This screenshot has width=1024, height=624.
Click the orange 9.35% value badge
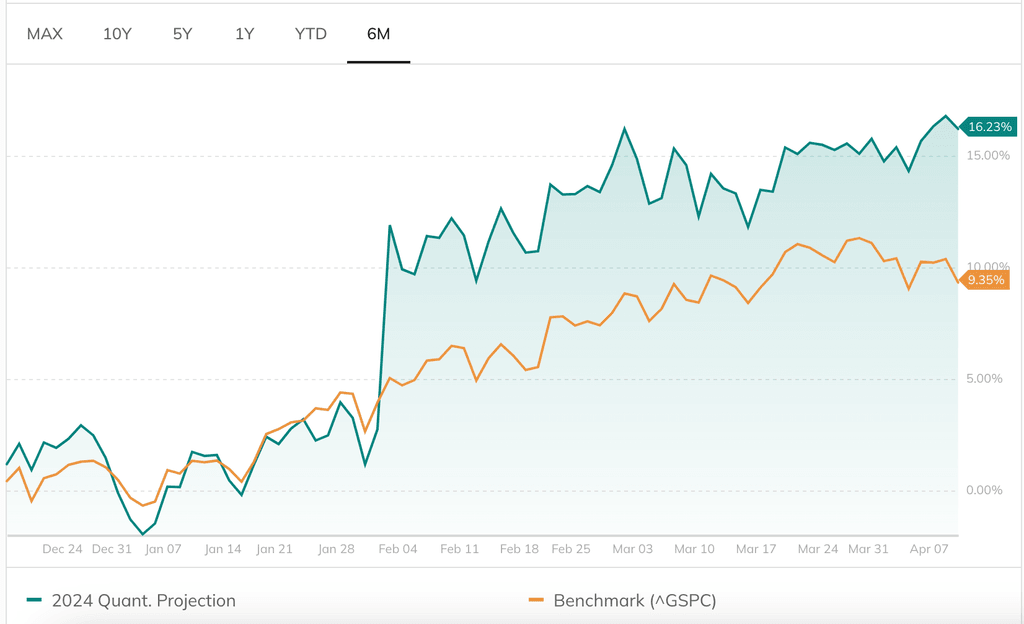pos(986,280)
